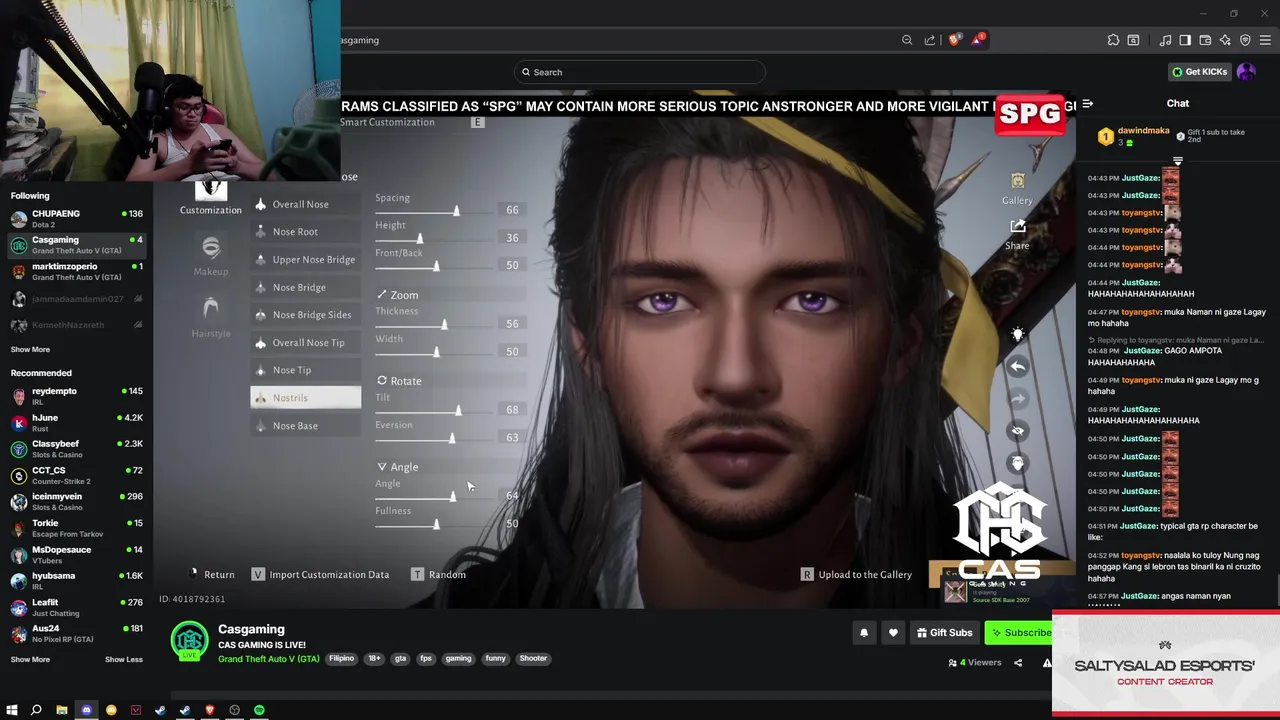
Task: Open Discord from the taskbar
Action: [x=86, y=710]
